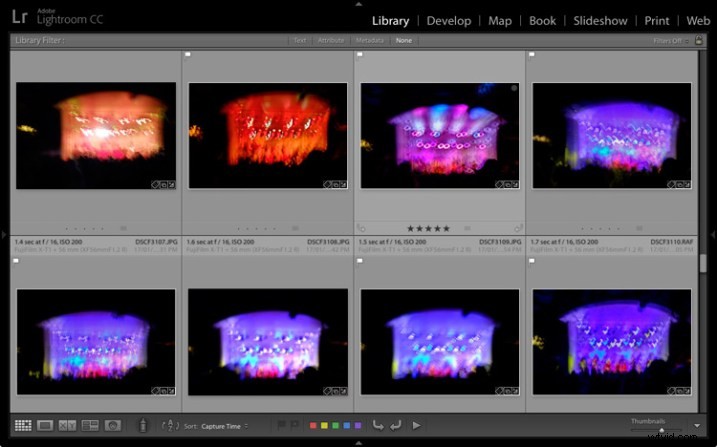Toggle the color label box on DSCF3107.JPG
Screen dimensions: 717x447
pos(123,228)
